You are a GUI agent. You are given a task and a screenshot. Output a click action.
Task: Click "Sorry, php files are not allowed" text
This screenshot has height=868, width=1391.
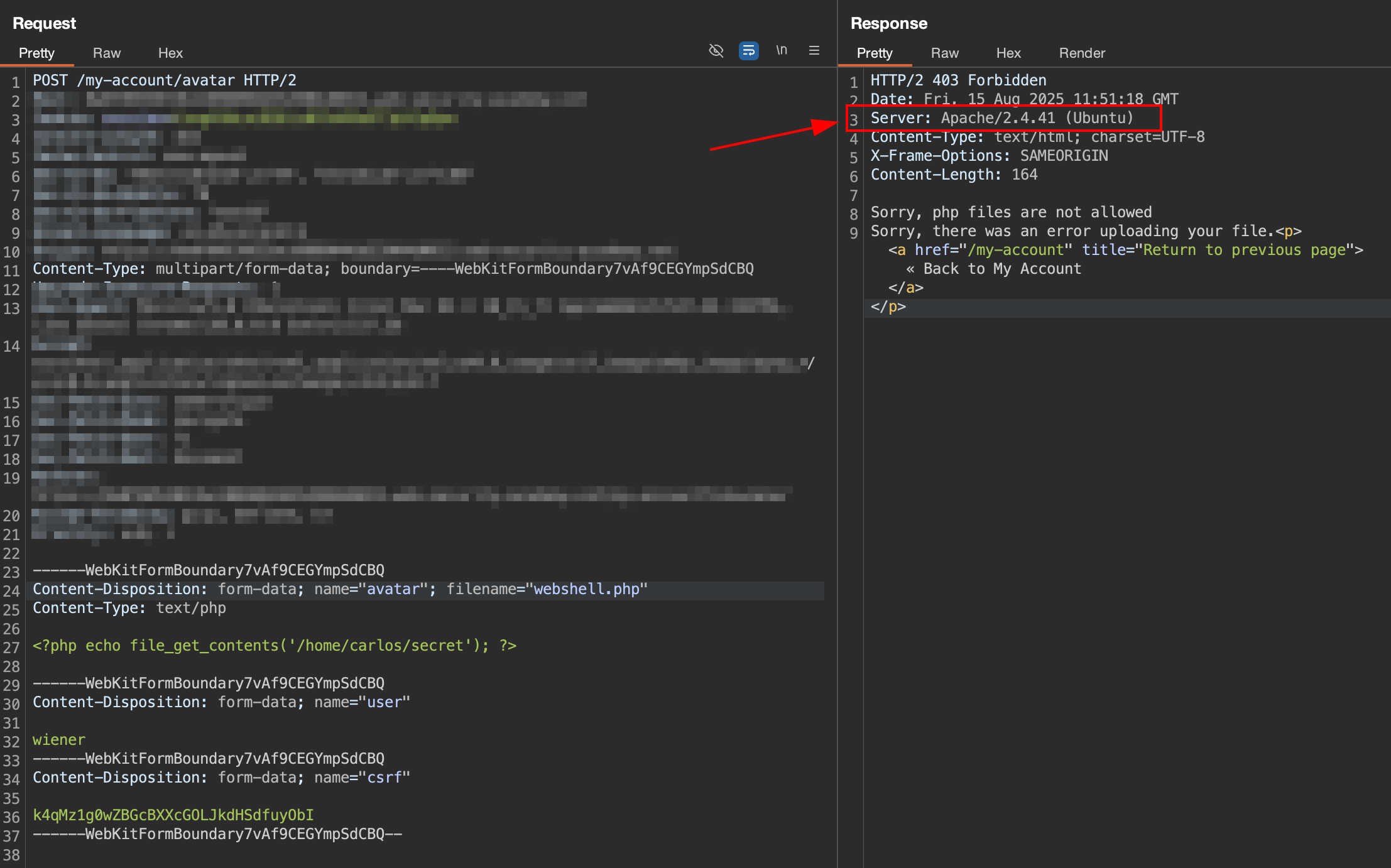pos(1012,212)
